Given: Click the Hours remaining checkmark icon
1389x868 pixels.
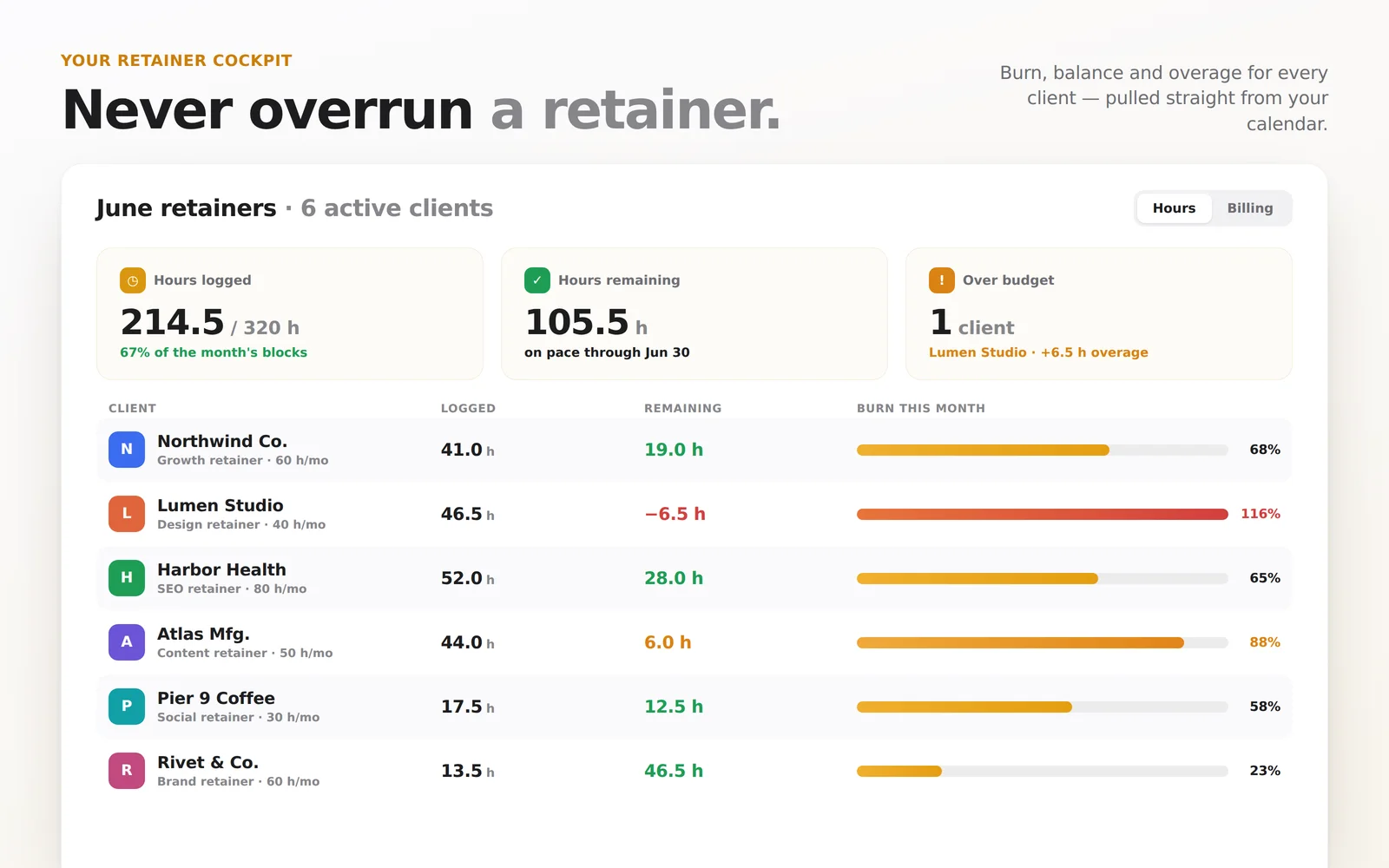Looking at the screenshot, I should point(537,280).
